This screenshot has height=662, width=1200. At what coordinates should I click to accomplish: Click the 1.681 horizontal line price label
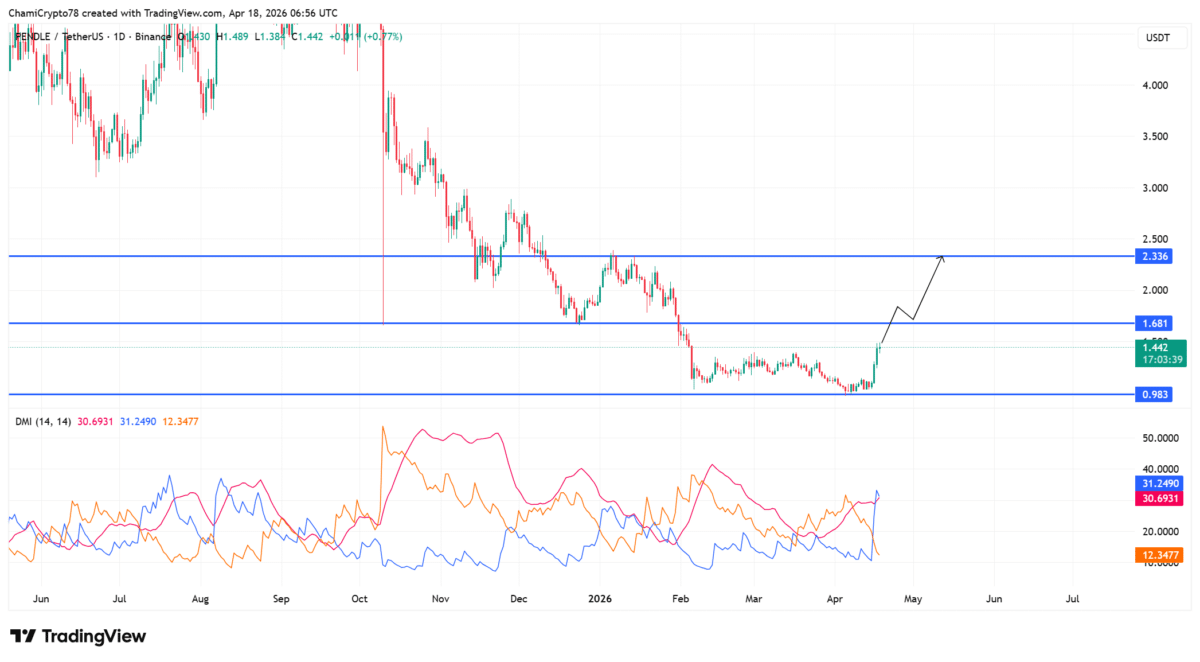point(1157,323)
